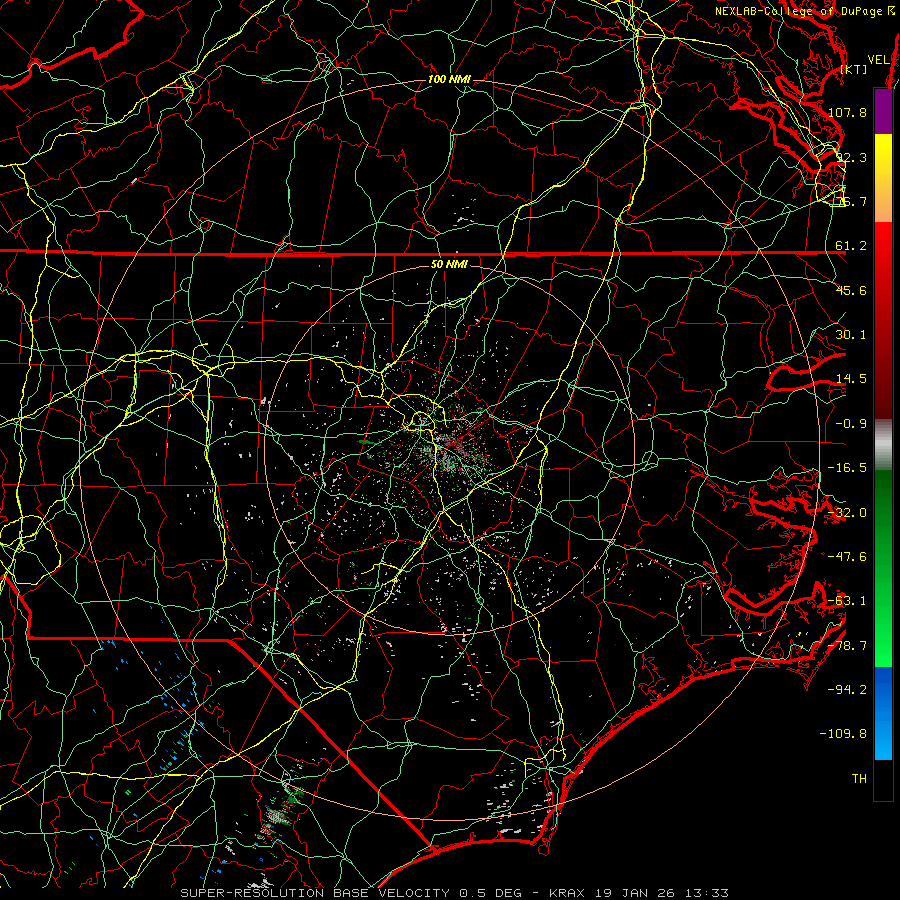Screen dimensions: 900x900
Task: Click the "50 NMI" range ring label
Action: [x=449, y=264]
